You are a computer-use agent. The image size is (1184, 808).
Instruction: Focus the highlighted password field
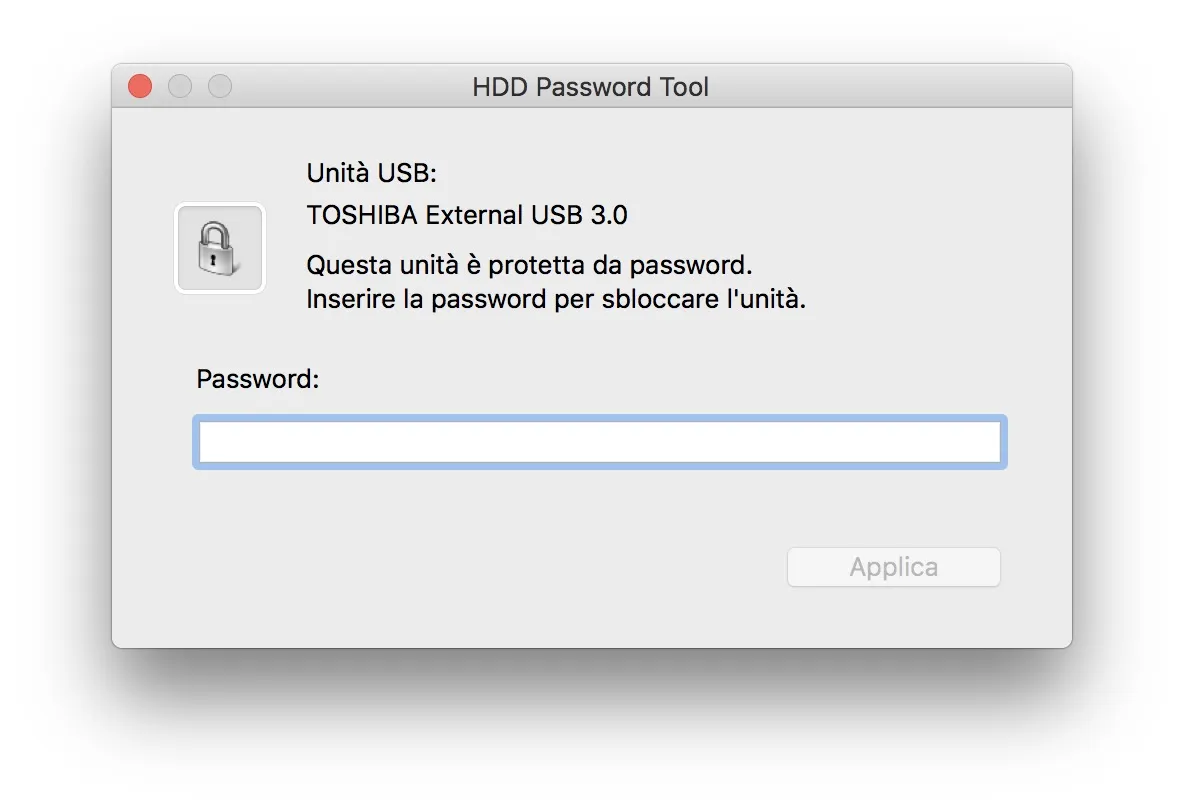tap(600, 441)
